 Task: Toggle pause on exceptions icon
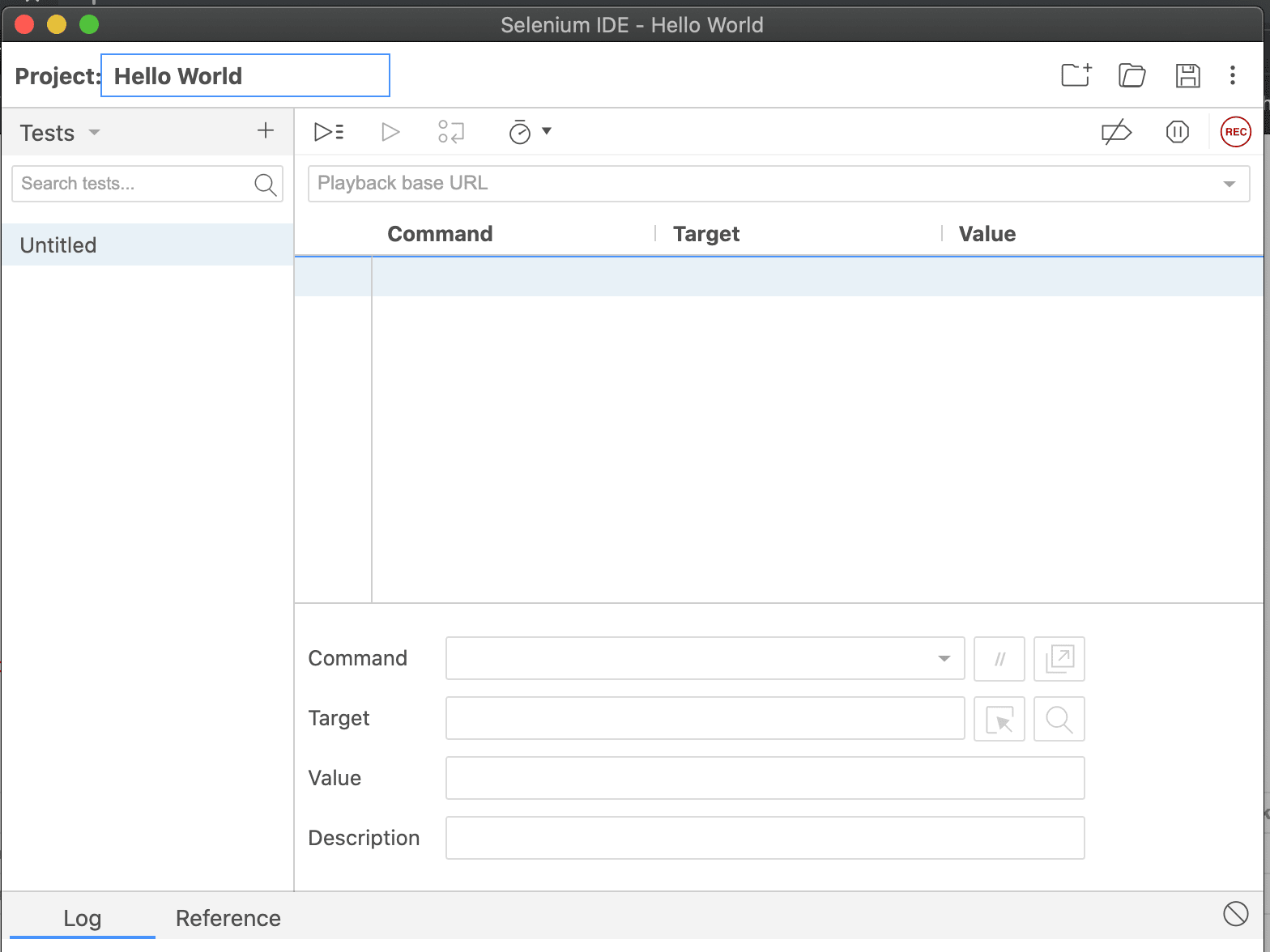[1177, 131]
